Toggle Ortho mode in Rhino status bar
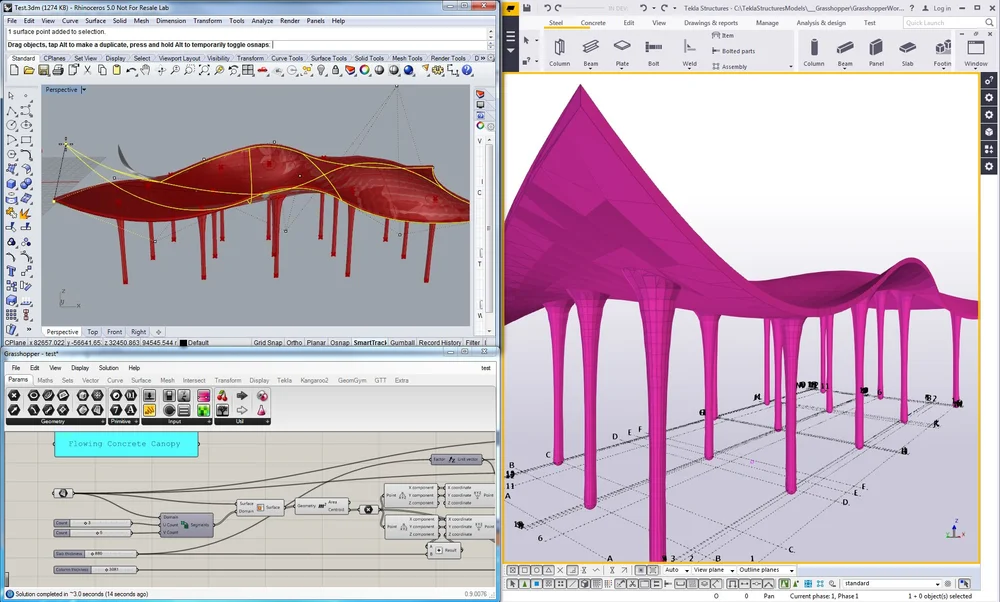The width and height of the screenshot is (1000, 602). [x=295, y=341]
